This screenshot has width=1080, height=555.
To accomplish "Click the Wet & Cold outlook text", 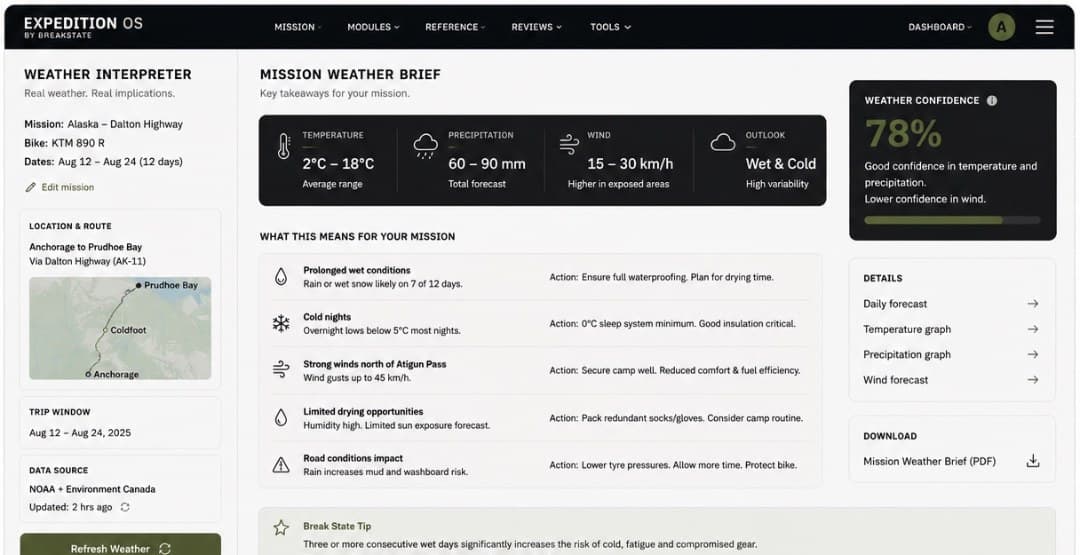I will coord(780,164).
